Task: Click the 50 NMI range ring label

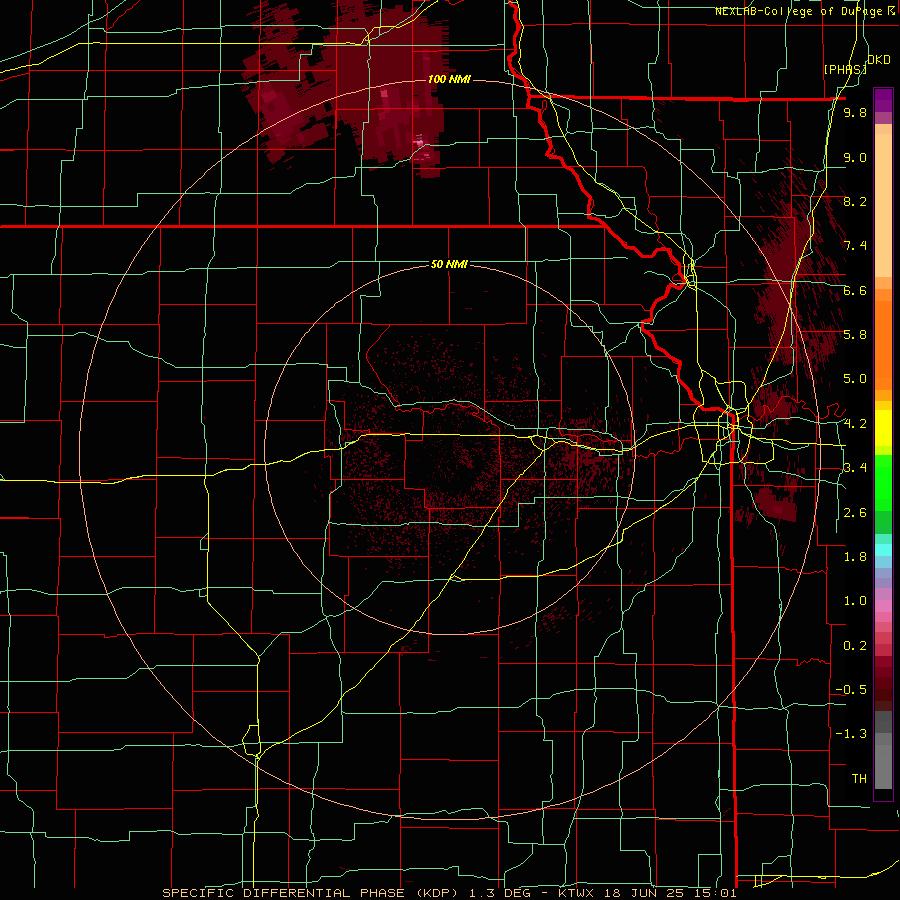Action: pyautogui.click(x=449, y=264)
